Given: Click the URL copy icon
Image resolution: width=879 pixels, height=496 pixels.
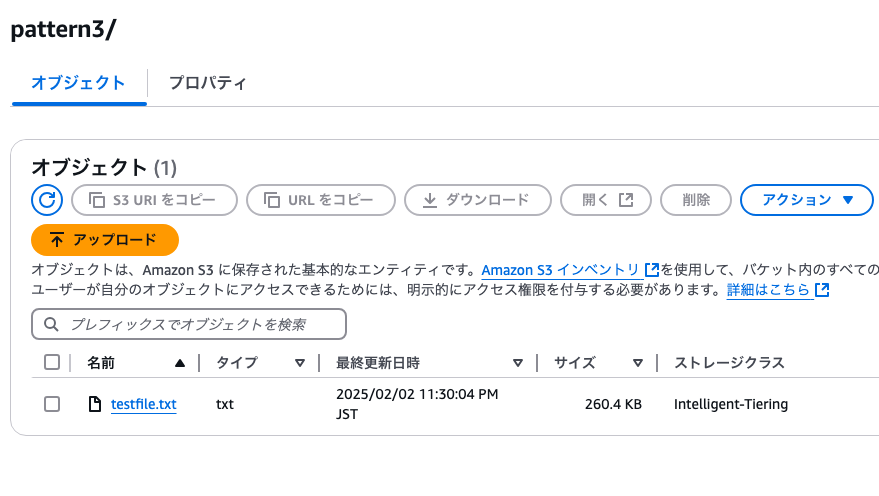Looking at the screenshot, I should coord(272,200).
